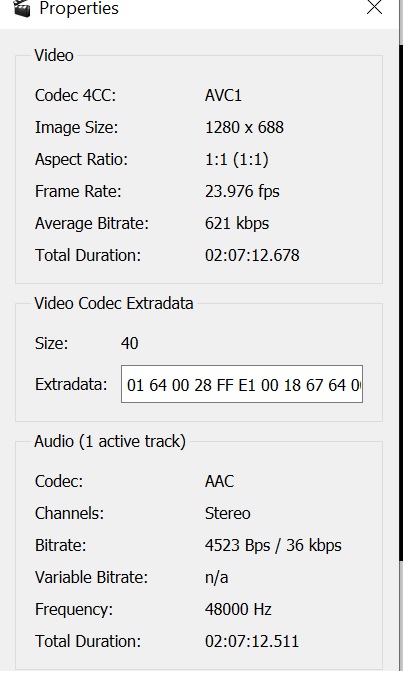Click inside the Extradata hex field
This screenshot has width=403, height=686.
coord(242,384)
